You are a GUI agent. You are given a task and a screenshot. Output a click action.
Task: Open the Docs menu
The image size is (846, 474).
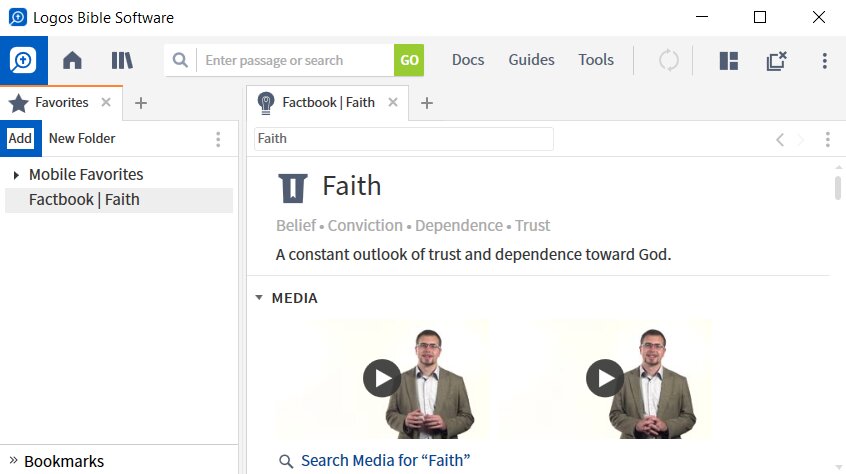pyautogui.click(x=468, y=60)
